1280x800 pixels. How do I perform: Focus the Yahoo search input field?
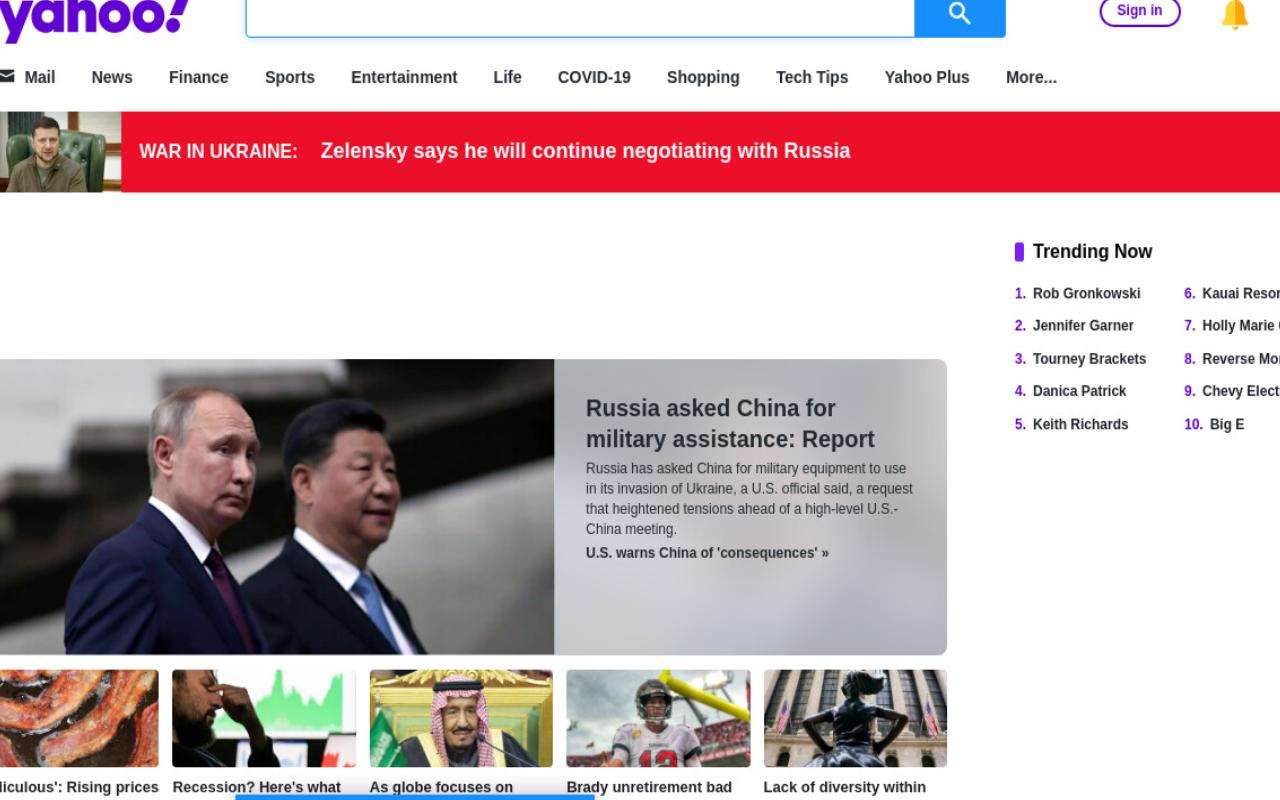580,17
